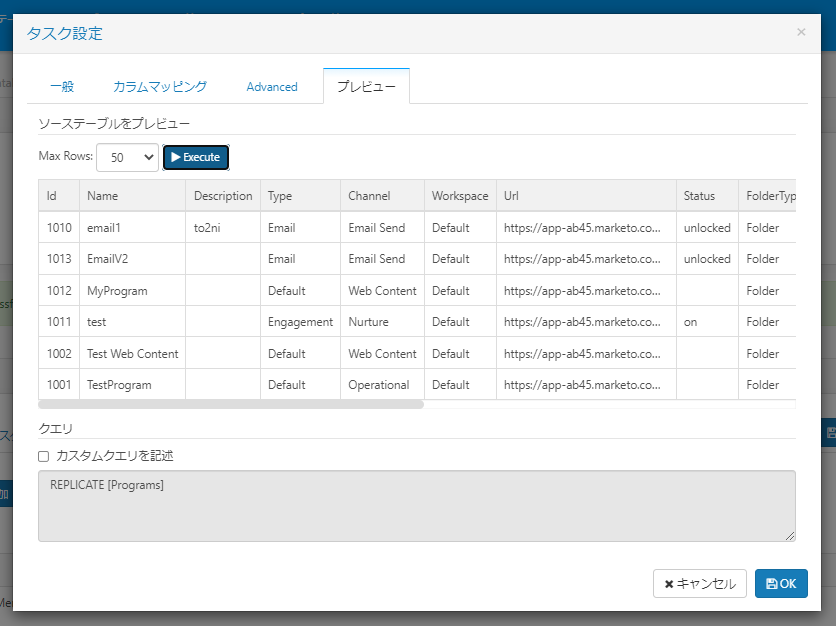Click the クエリ section heading
836x626 pixels.
click(55, 428)
